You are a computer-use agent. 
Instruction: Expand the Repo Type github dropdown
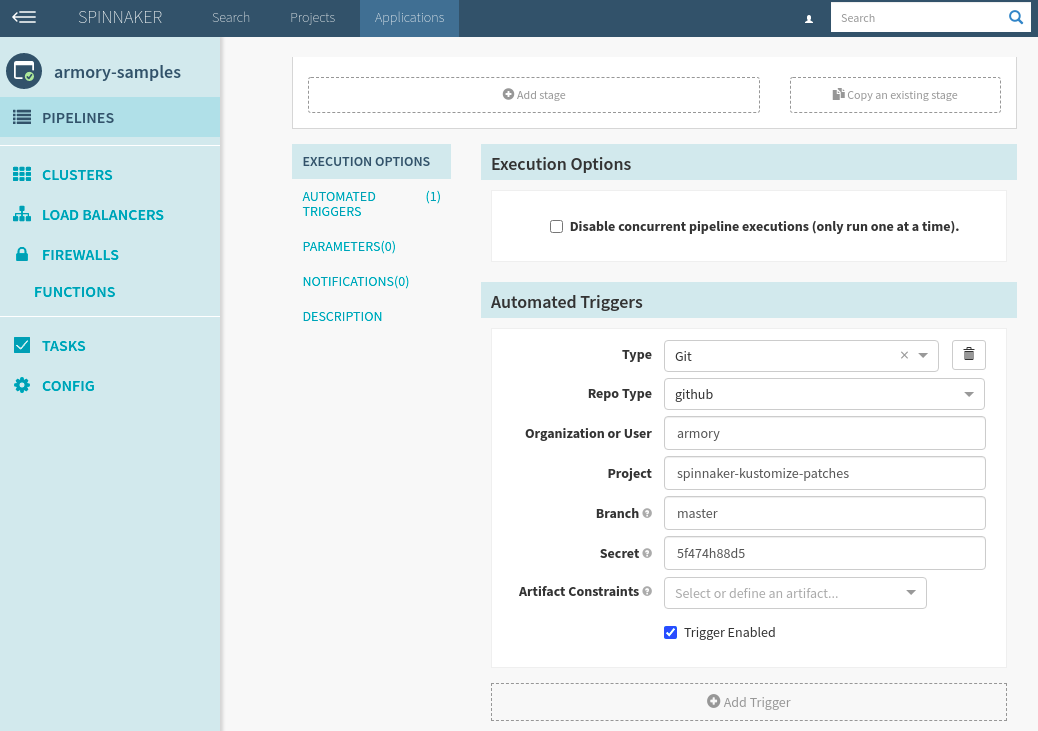coord(968,394)
